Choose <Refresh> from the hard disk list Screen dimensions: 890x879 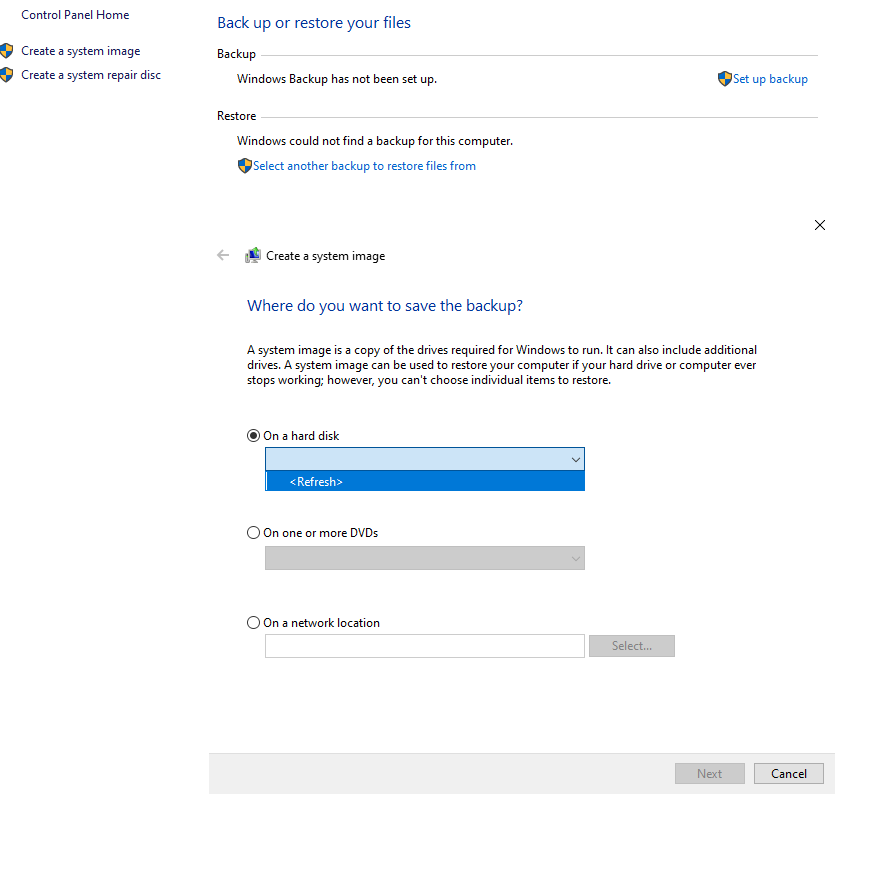point(425,481)
